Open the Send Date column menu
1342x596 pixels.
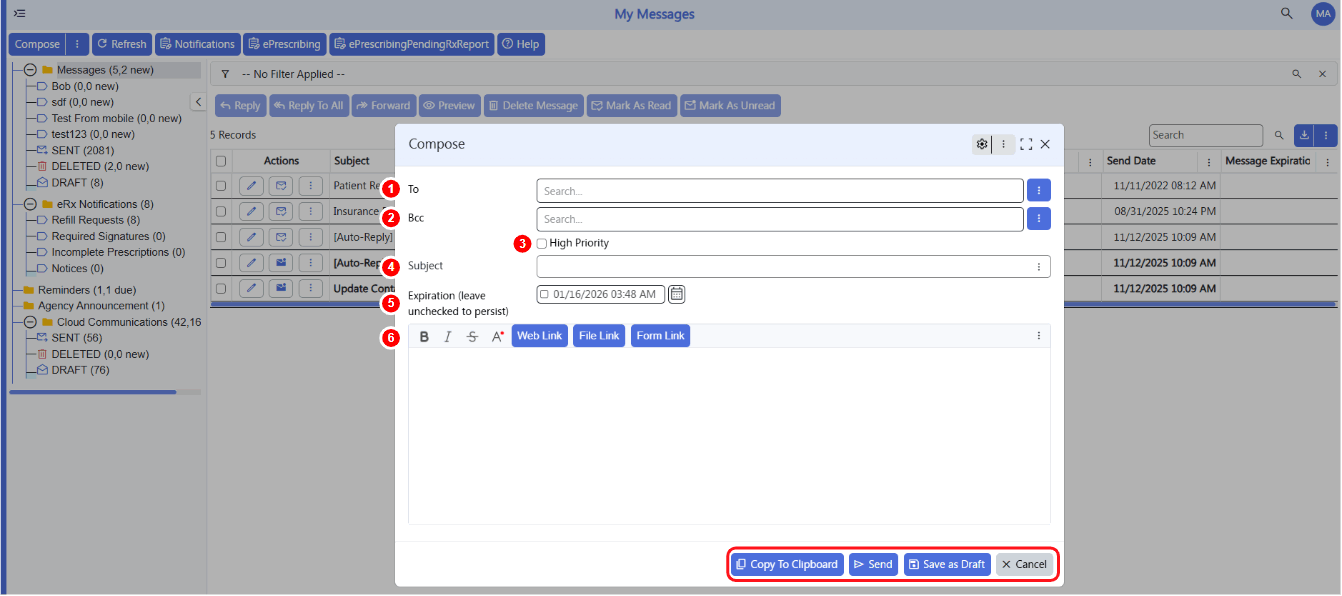[1209, 161]
